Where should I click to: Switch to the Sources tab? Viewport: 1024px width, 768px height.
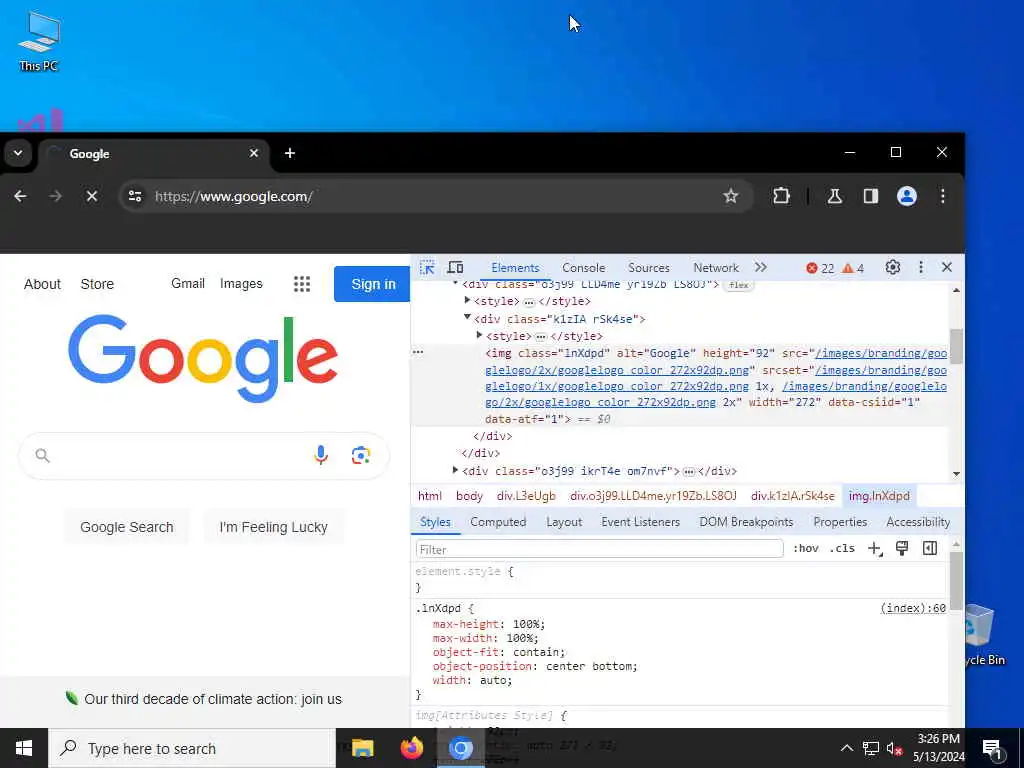[648, 268]
